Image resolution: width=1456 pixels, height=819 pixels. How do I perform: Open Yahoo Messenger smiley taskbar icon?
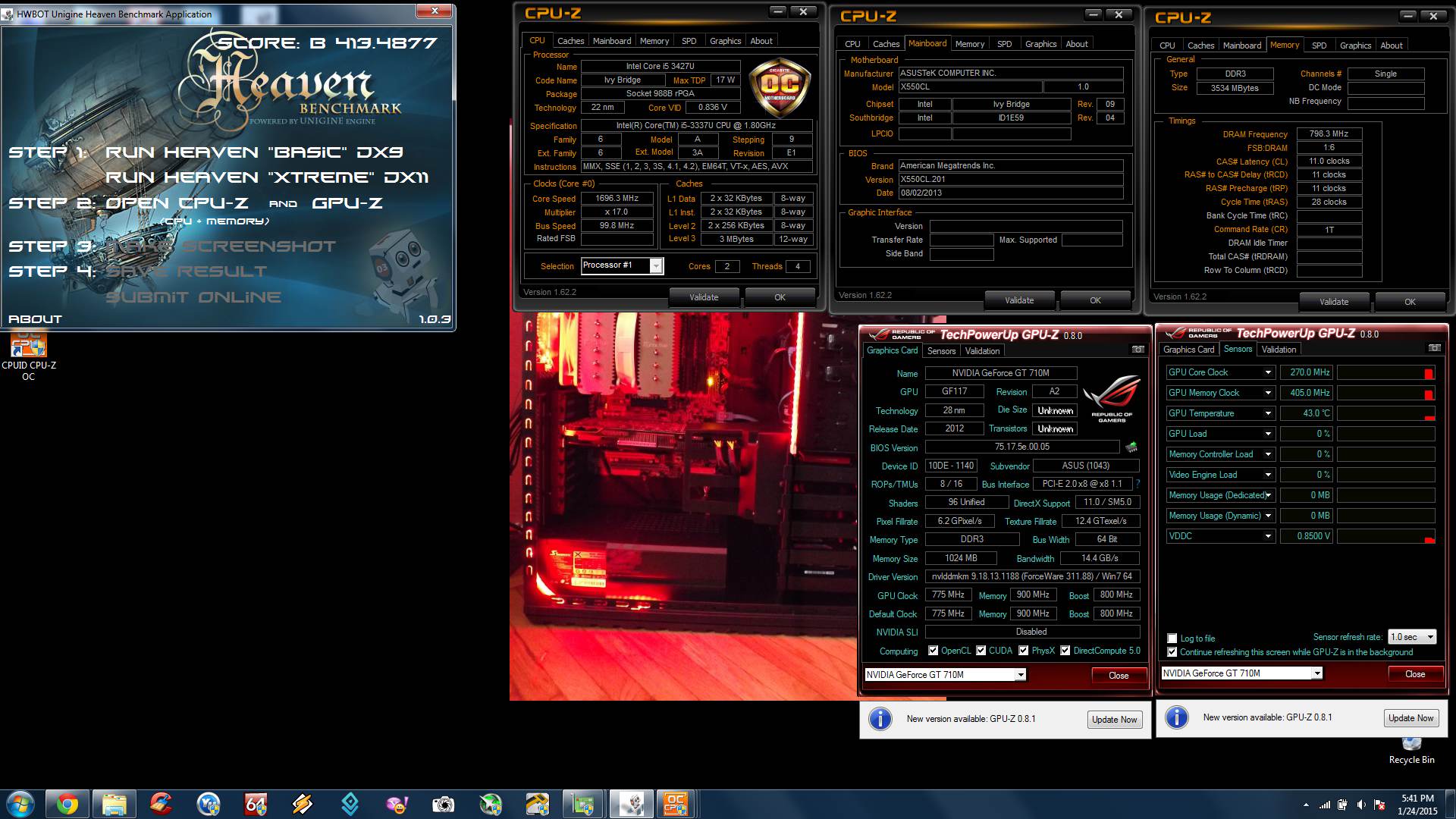tap(397, 804)
